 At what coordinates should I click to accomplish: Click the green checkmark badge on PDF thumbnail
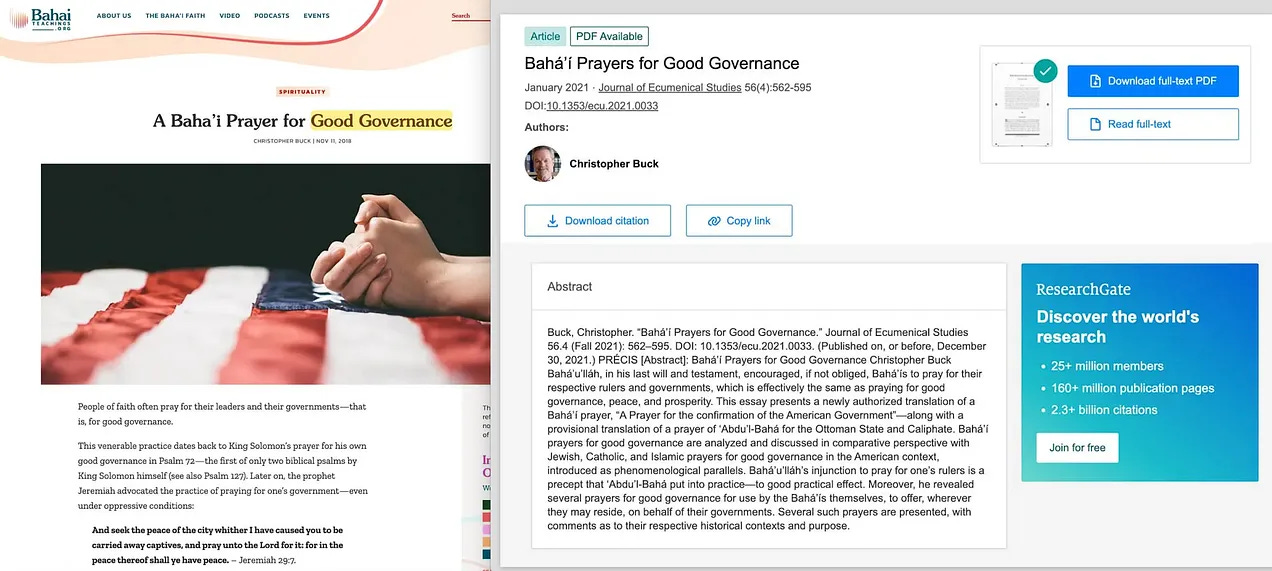click(1045, 71)
